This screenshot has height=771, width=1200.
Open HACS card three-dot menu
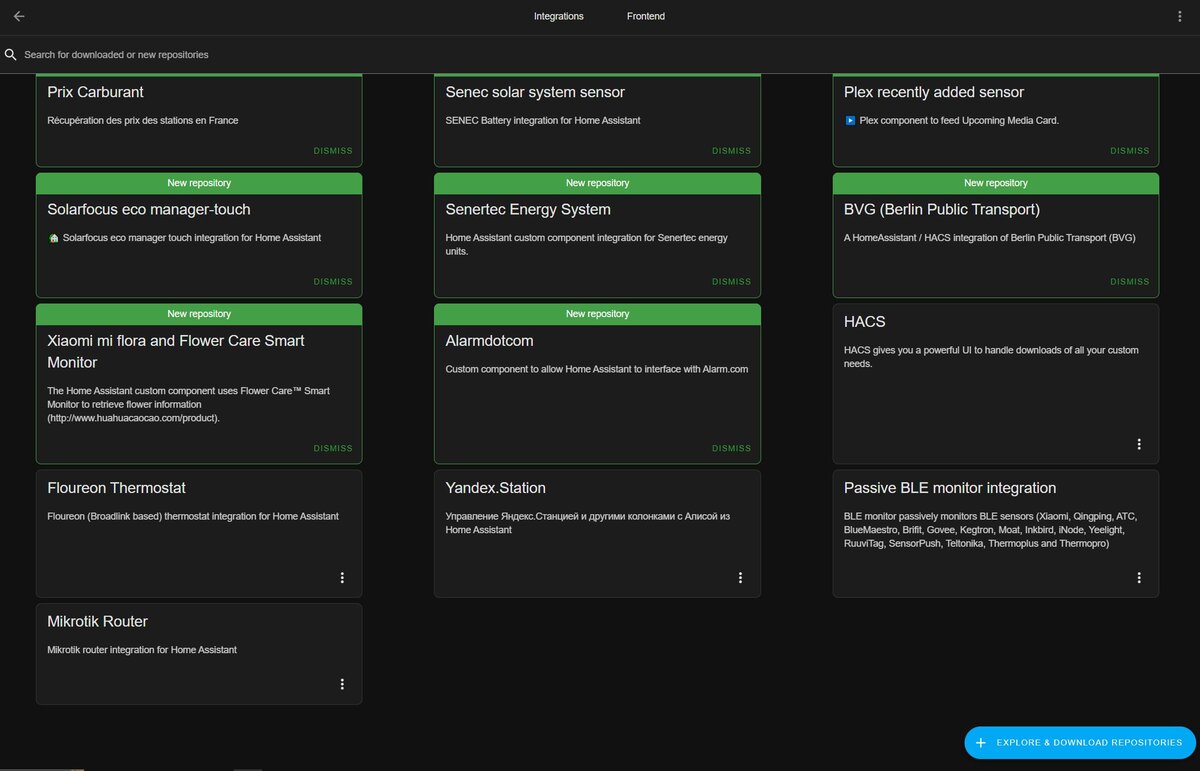(x=1139, y=444)
